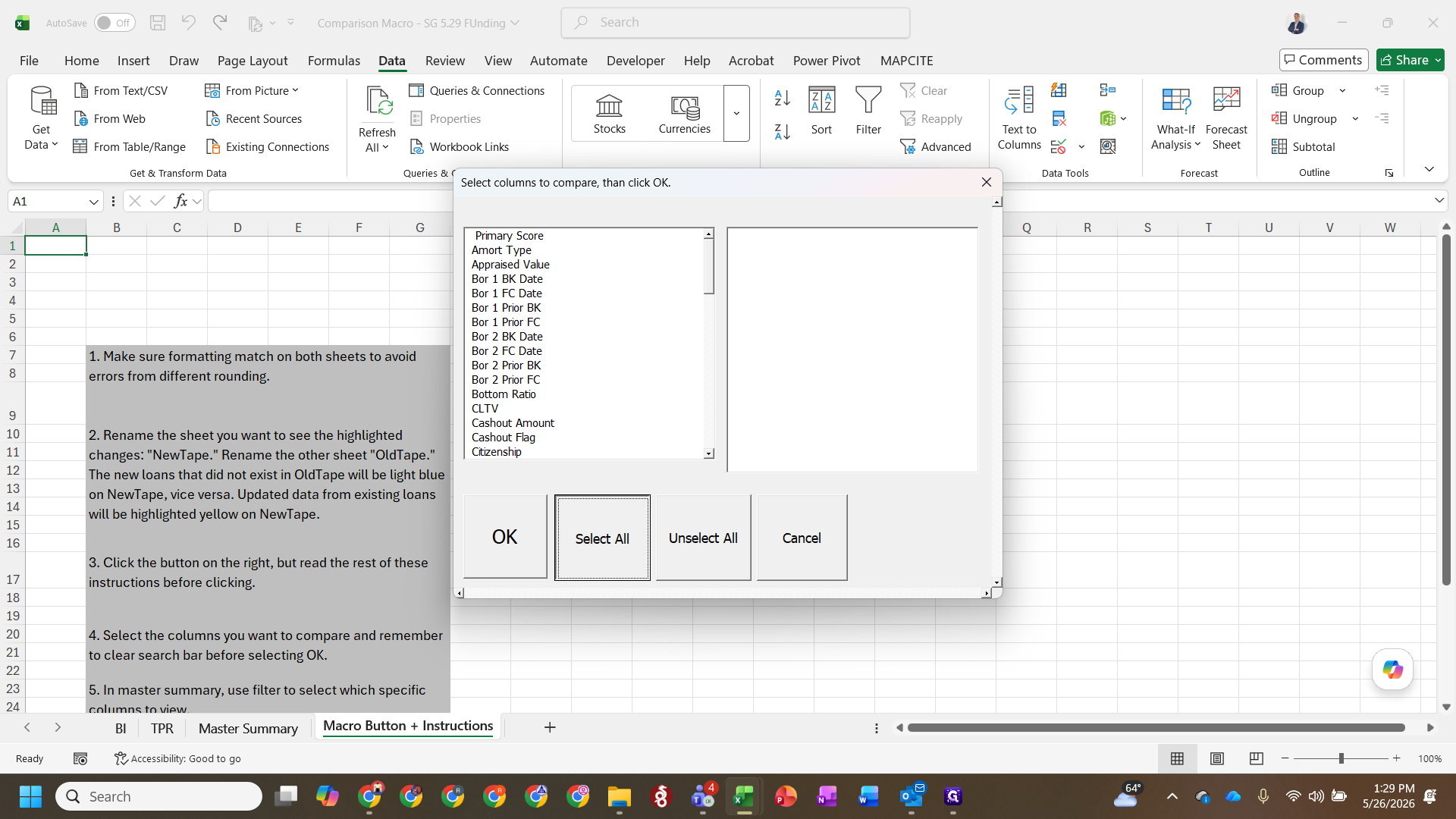The height and width of the screenshot is (819, 1456).
Task: Open the Ungroup dropdown arrow
Action: point(1355,118)
